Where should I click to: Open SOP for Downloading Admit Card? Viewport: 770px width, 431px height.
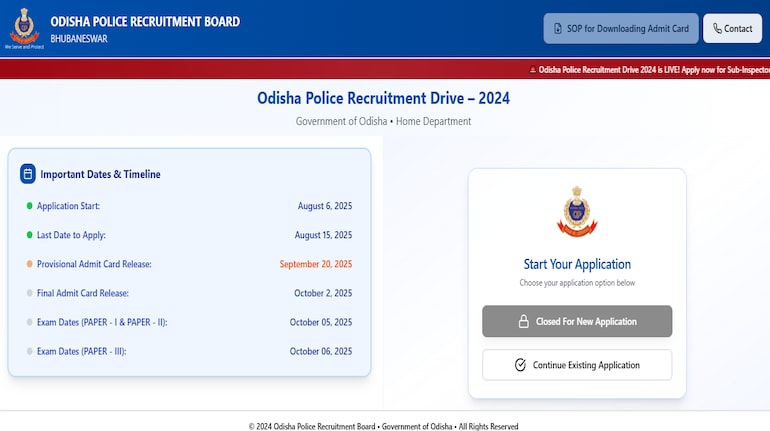(x=621, y=28)
